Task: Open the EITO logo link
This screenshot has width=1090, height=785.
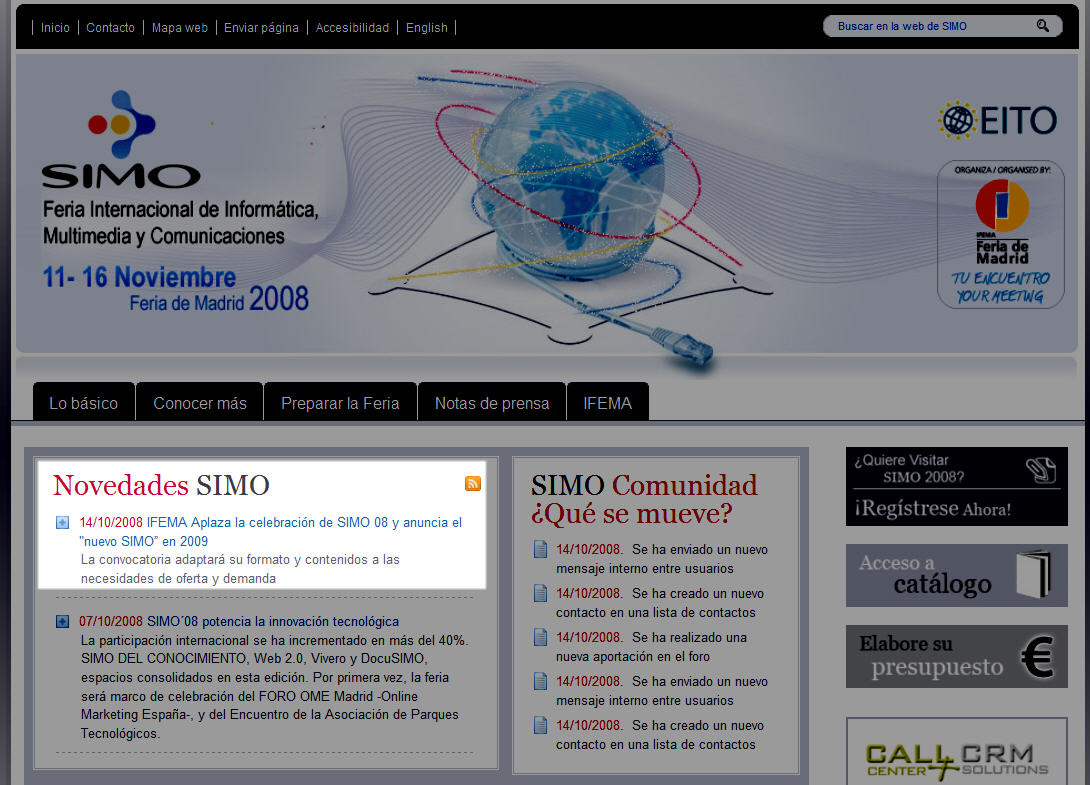Action: pyautogui.click(x=998, y=120)
